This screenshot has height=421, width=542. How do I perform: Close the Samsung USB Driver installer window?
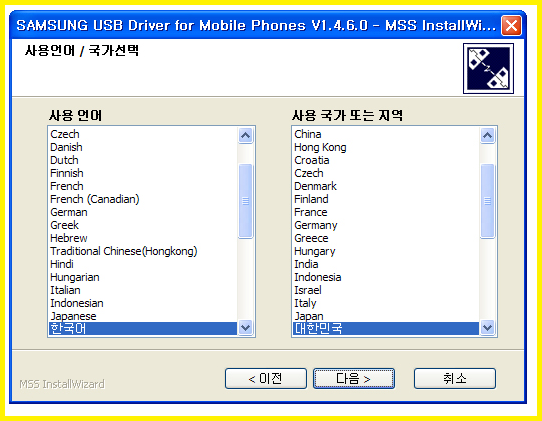point(511,26)
